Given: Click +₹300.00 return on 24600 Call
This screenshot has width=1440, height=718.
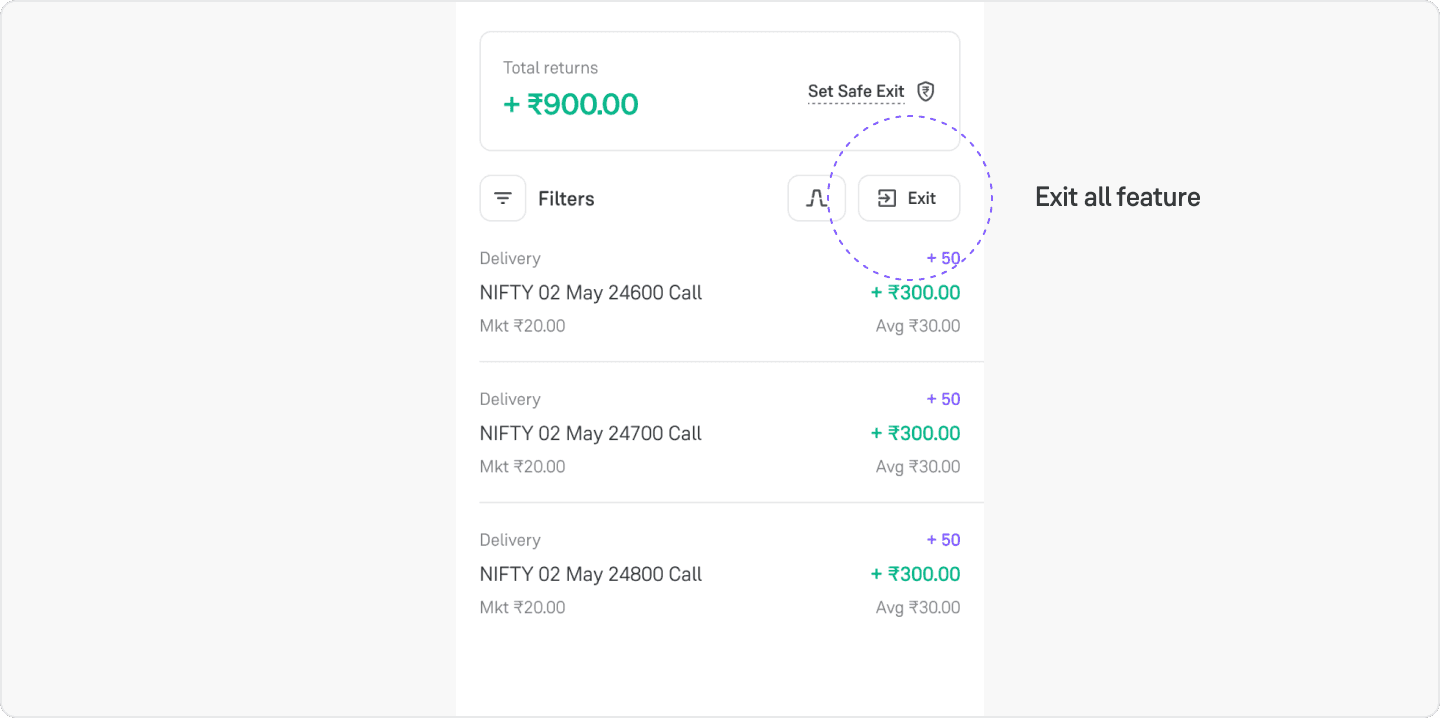Looking at the screenshot, I should pos(915,293).
